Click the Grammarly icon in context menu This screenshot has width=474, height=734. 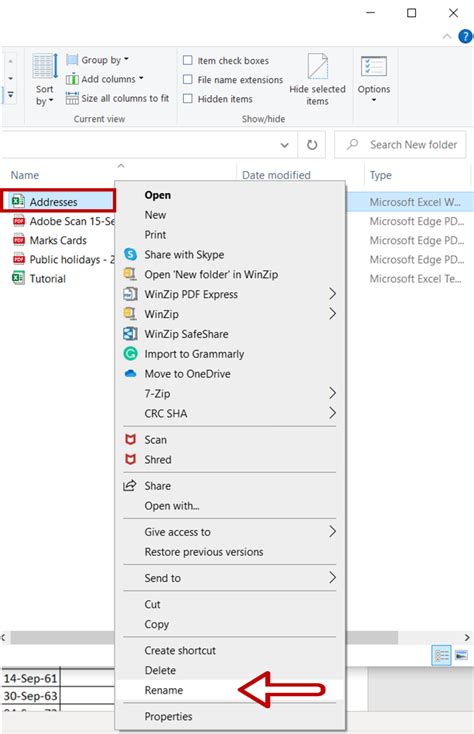click(x=130, y=353)
